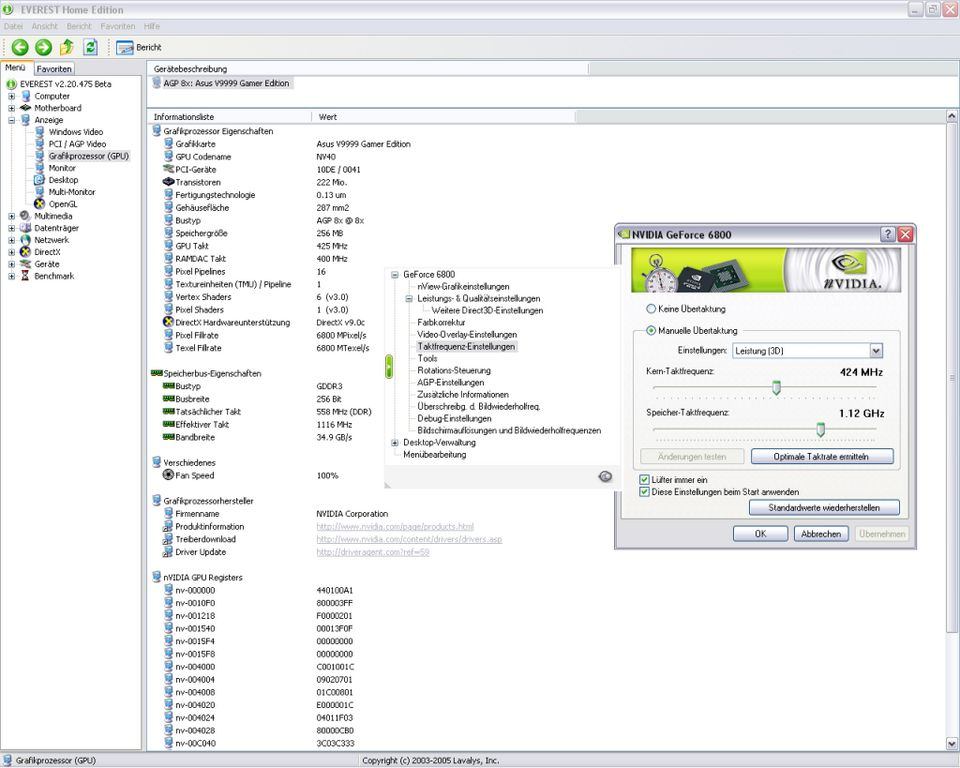Click the Transistoren chip icon
Image resolution: width=960 pixels, height=768 pixels.
(168, 182)
